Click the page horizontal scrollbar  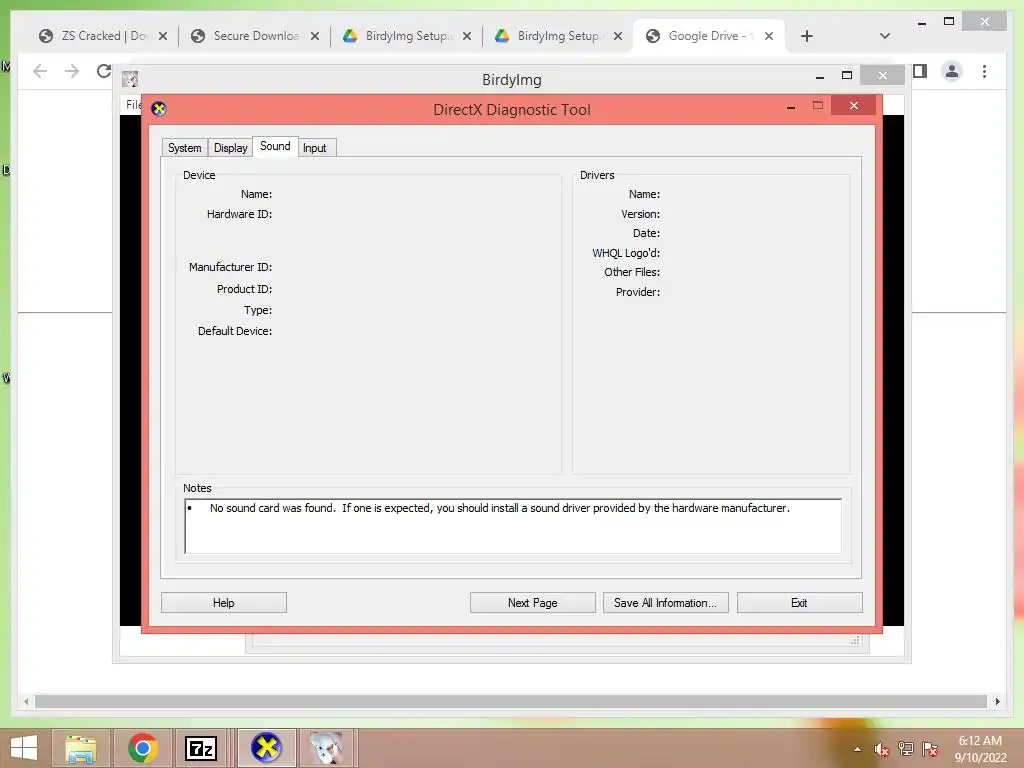tap(511, 701)
